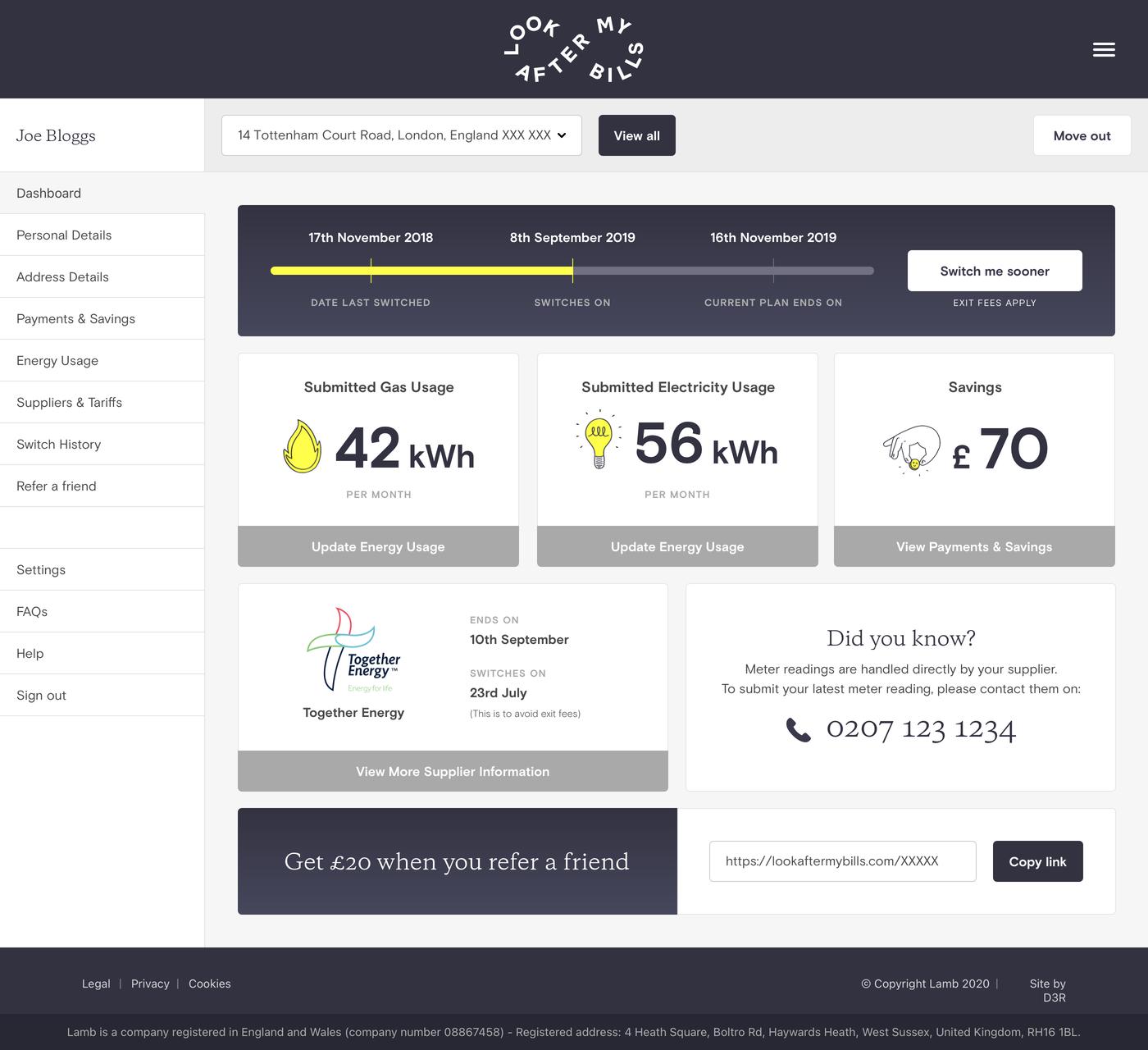Select Switch History in the sidebar

(x=58, y=444)
